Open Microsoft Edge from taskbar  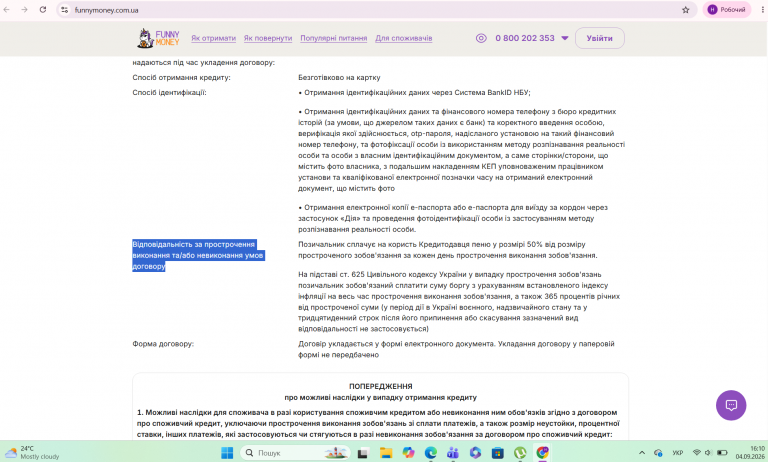[431, 453]
